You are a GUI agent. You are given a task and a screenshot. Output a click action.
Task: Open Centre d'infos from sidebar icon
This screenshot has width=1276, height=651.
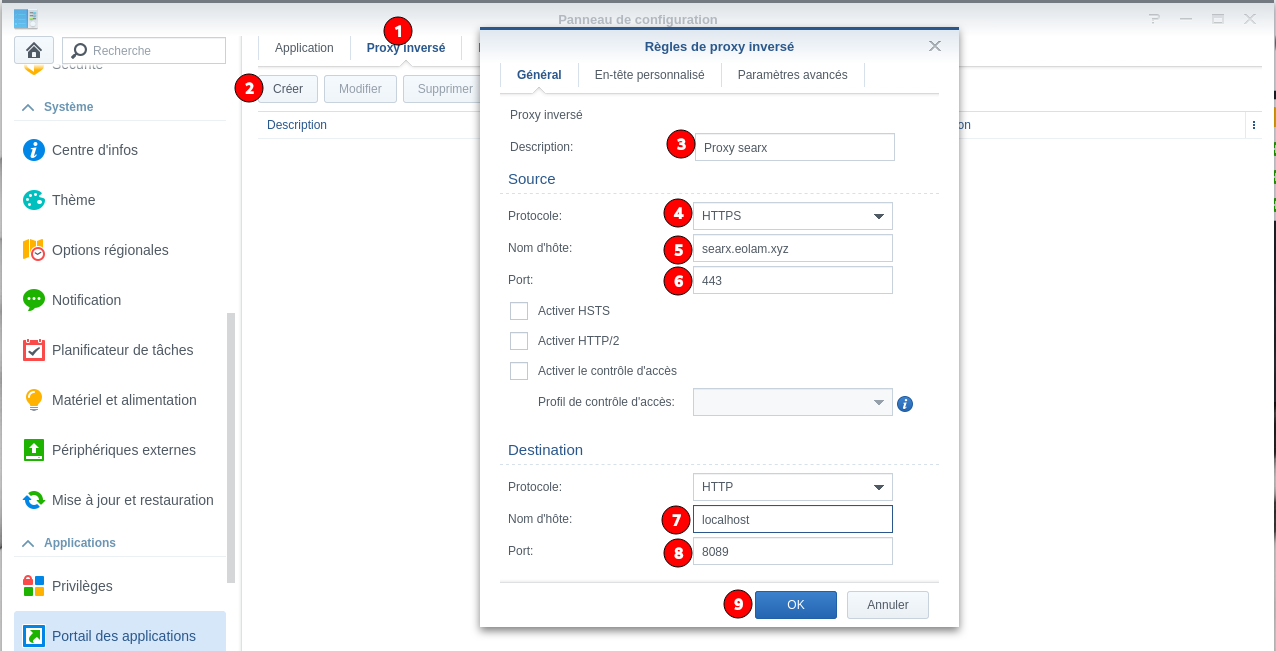click(x=34, y=150)
